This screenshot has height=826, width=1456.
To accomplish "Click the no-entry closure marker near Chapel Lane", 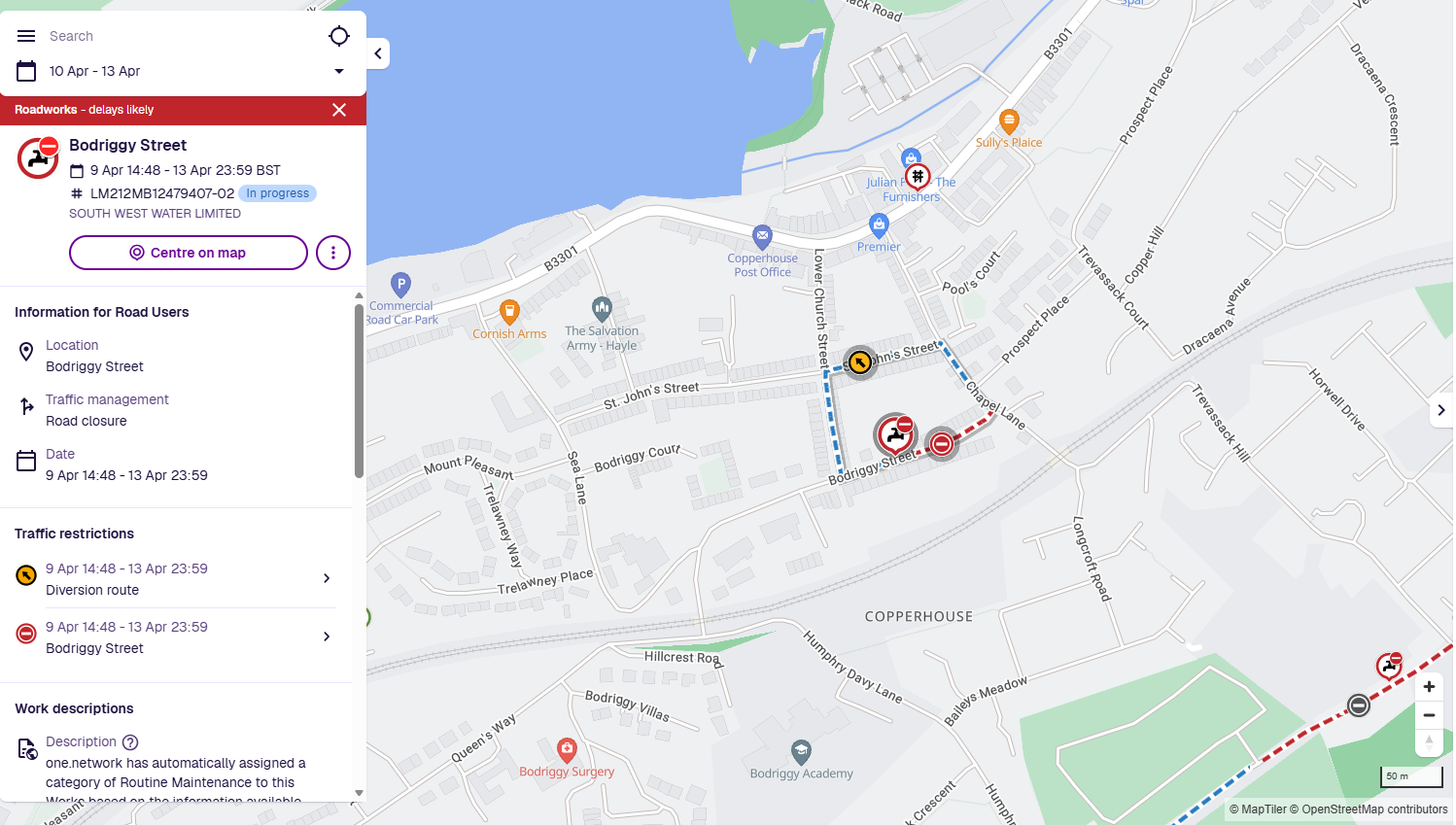I will point(941,444).
